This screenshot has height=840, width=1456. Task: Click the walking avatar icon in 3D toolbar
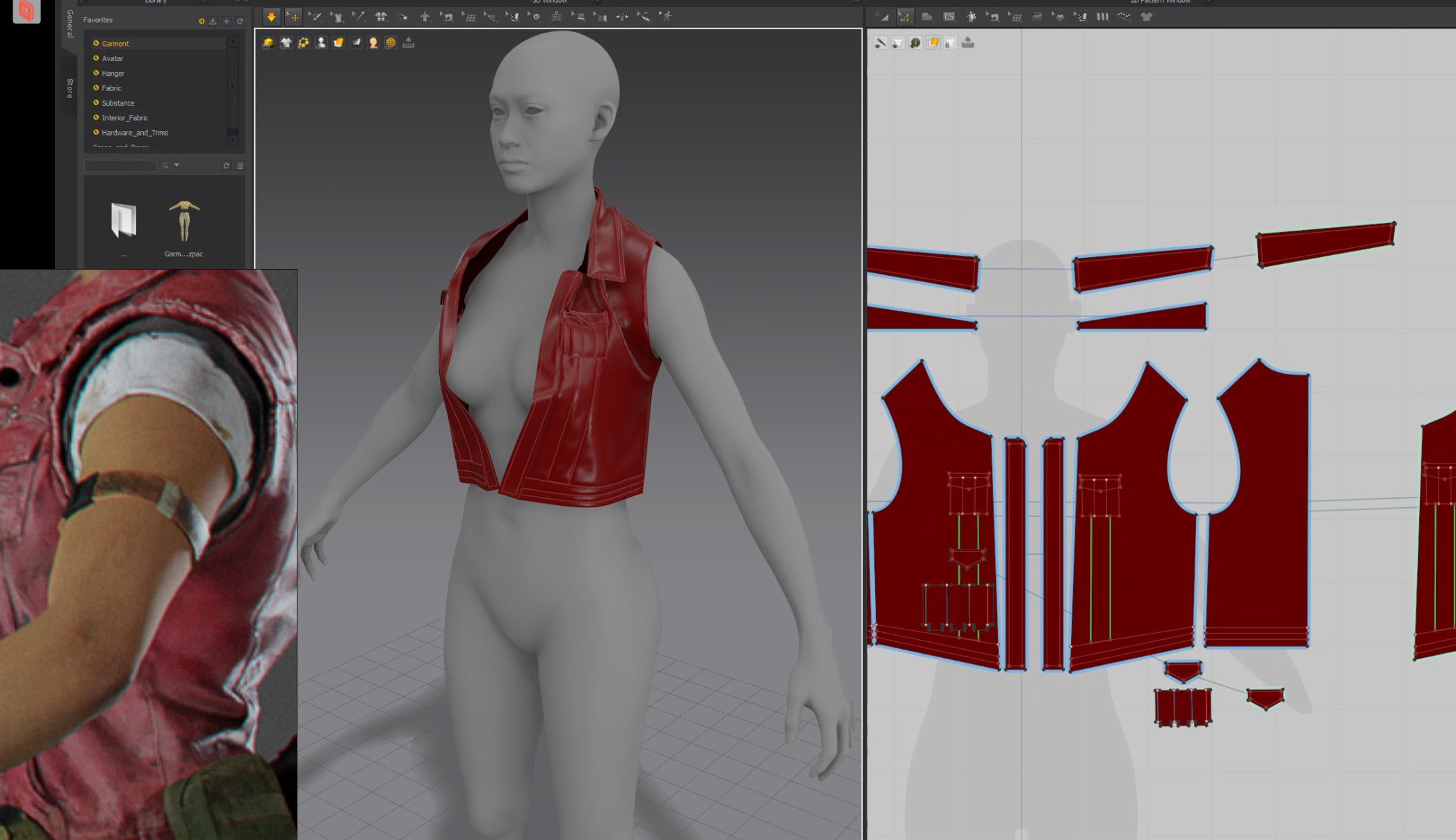tap(666, 17)
